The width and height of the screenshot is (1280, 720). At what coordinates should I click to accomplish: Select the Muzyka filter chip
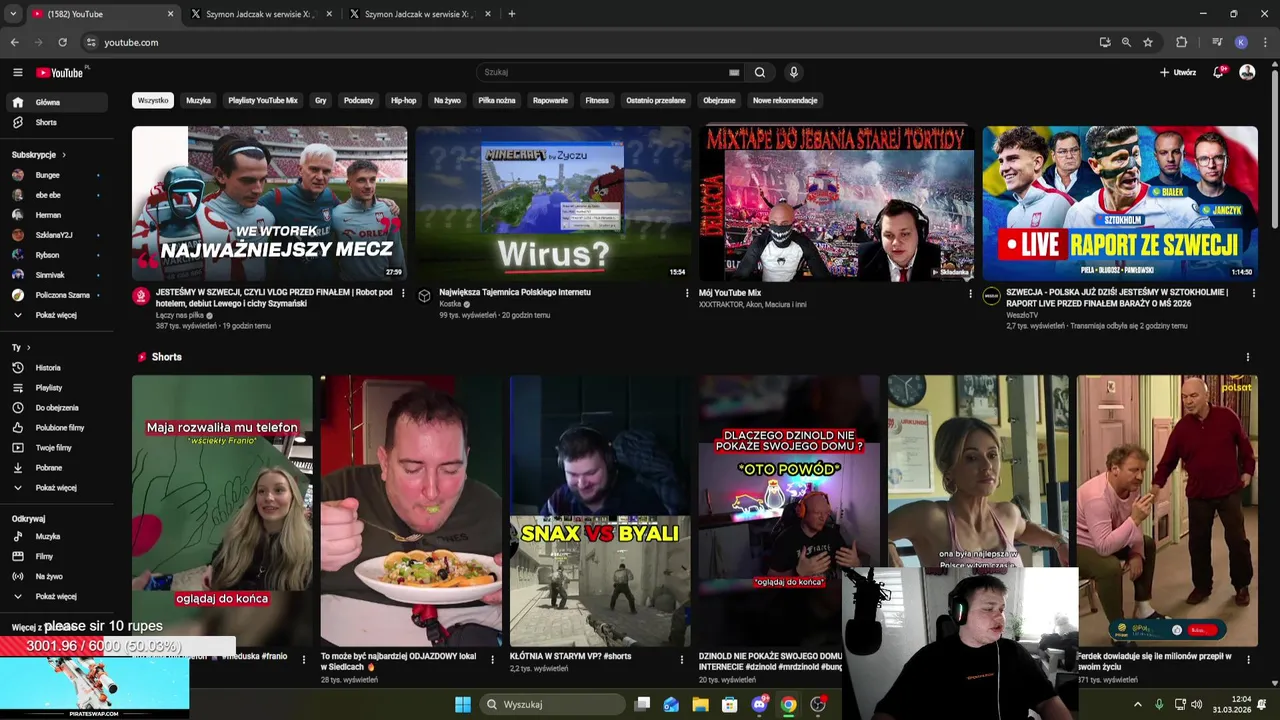click(198, 100)
